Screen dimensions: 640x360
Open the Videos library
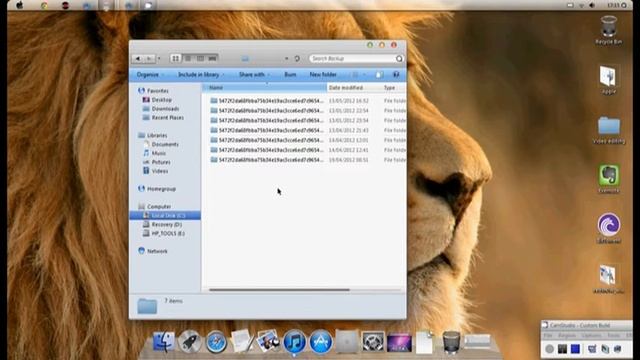click(155, 171)
